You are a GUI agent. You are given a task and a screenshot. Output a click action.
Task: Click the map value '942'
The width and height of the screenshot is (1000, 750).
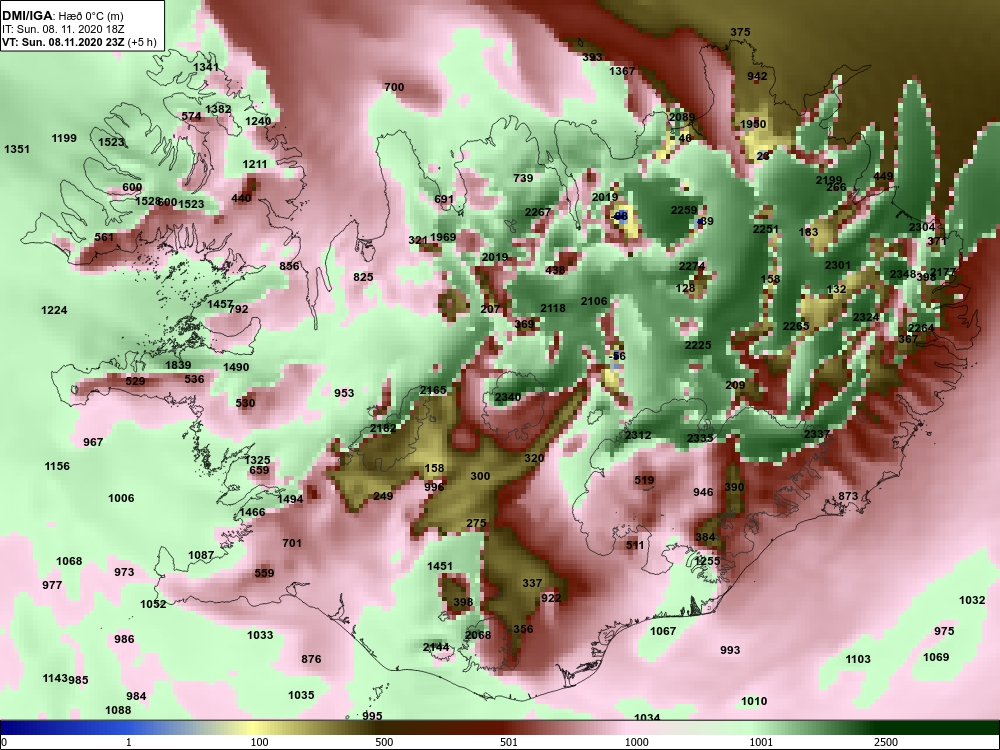[x=757, y=76]
